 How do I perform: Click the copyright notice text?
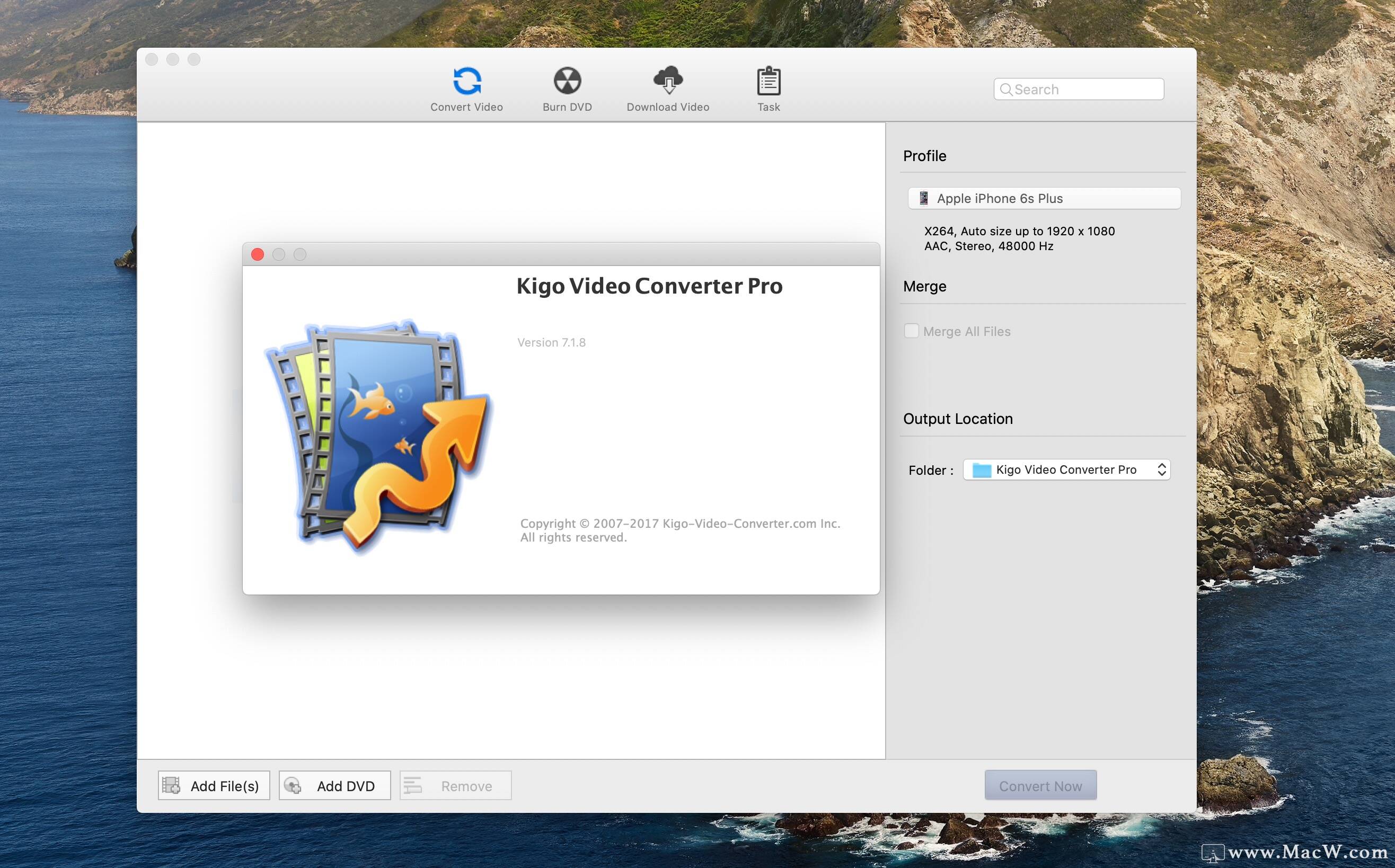point(679,530)
